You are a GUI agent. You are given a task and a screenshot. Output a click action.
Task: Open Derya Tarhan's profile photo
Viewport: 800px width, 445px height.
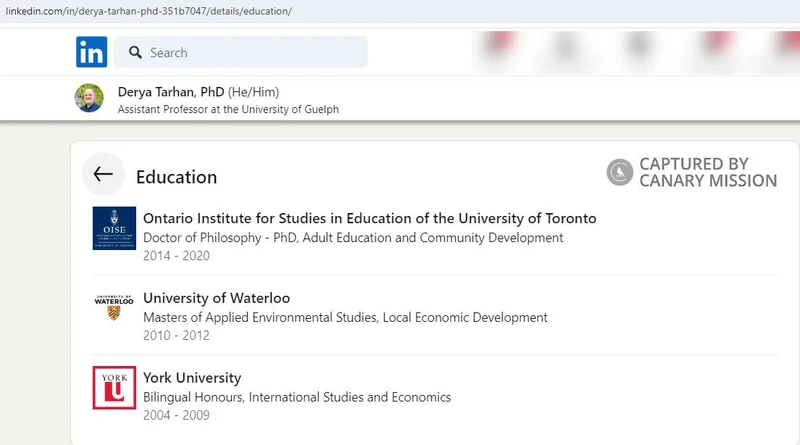[89, 98]
